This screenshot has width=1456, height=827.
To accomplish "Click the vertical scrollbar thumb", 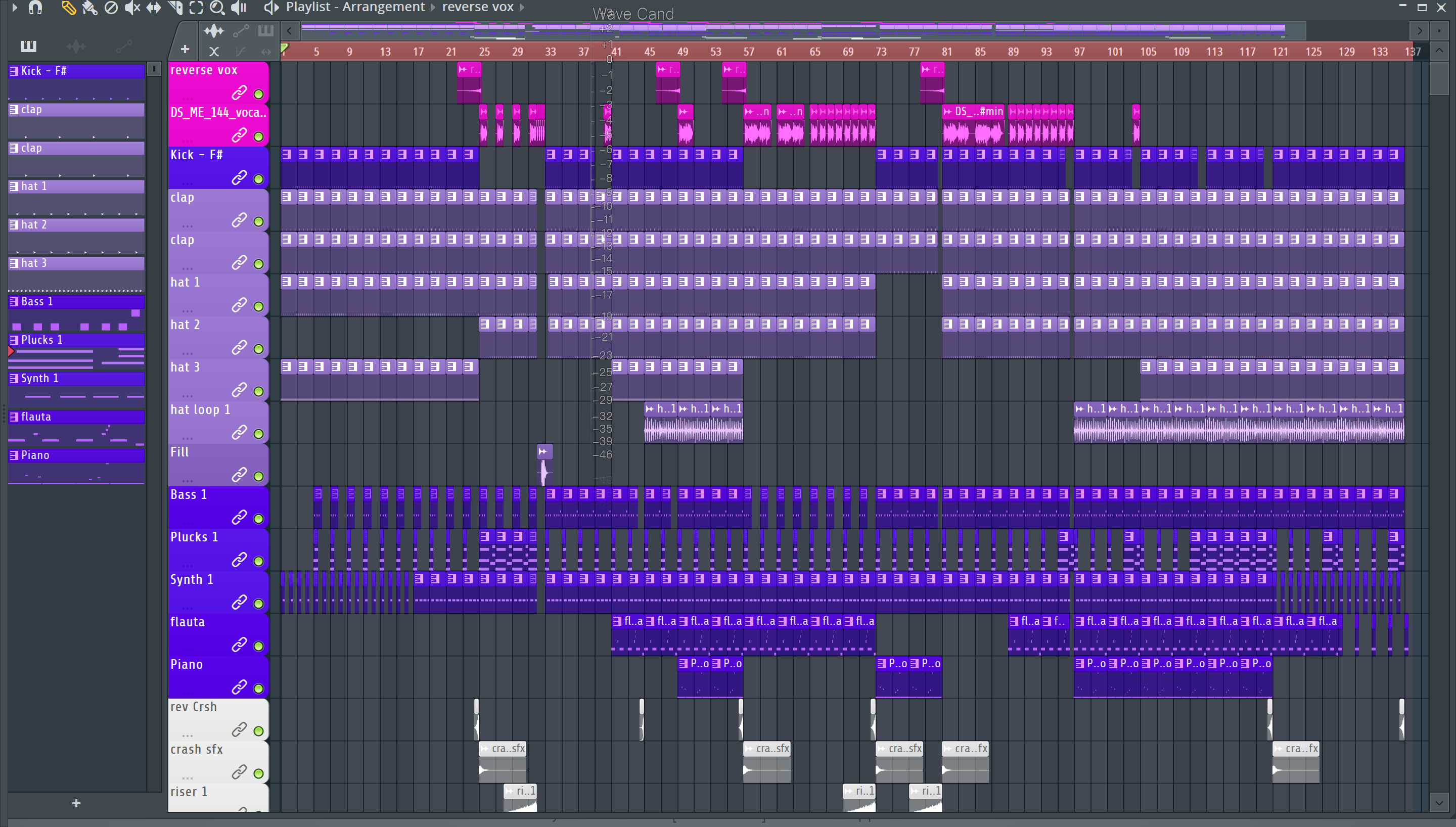I will click(1439, 78).
